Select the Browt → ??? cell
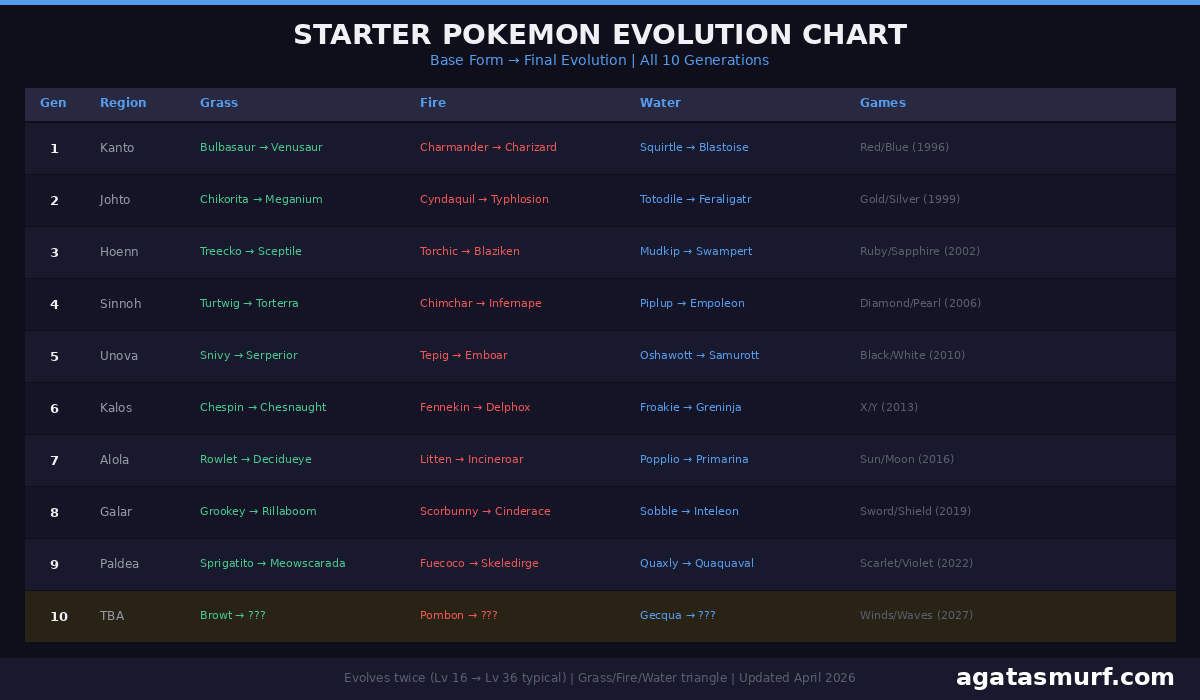This screenshot has width=1200, height=700. pyautogui.click(x=233, y=616)
